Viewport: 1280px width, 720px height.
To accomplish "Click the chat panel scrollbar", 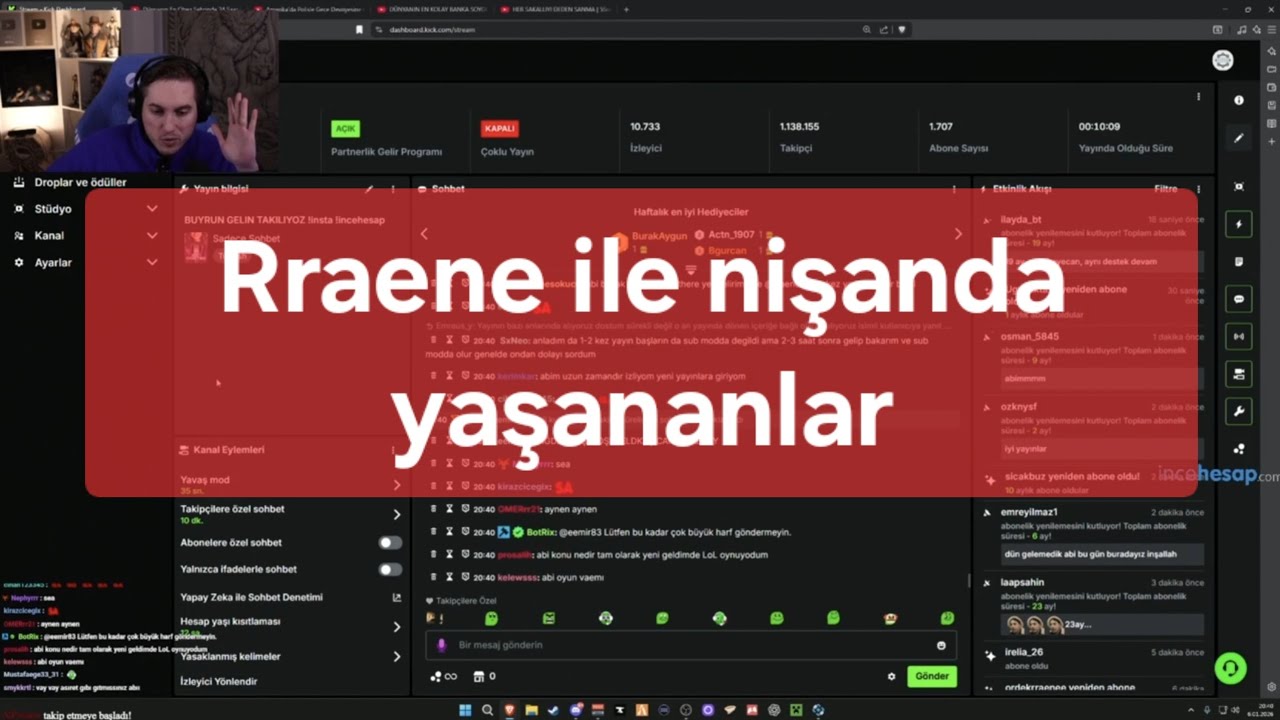I will (x=968, y=580).
